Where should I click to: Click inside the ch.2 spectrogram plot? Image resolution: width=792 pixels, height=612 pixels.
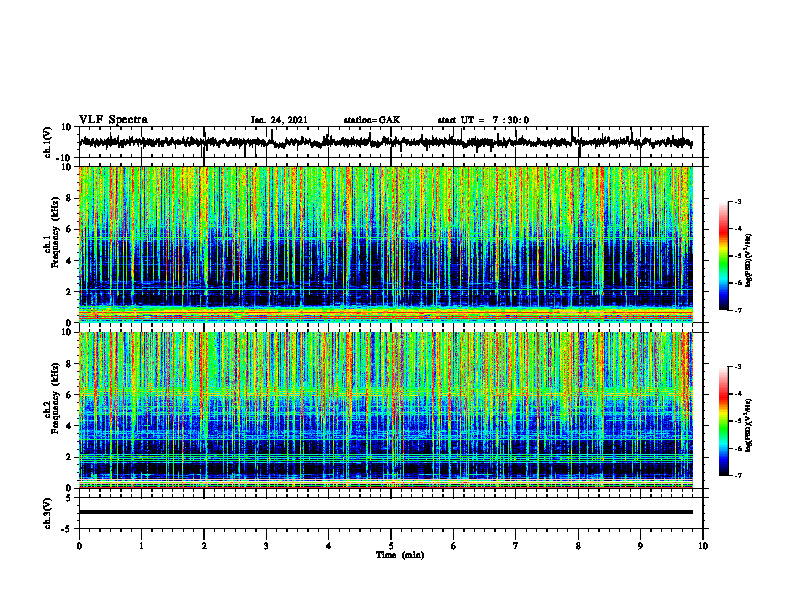tap(386, 410)
